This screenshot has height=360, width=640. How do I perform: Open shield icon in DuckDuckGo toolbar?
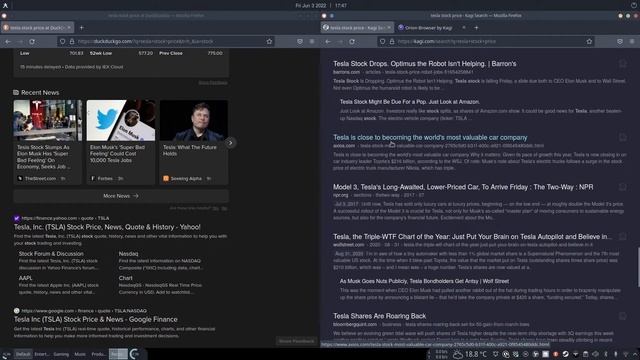click(300, 42)
